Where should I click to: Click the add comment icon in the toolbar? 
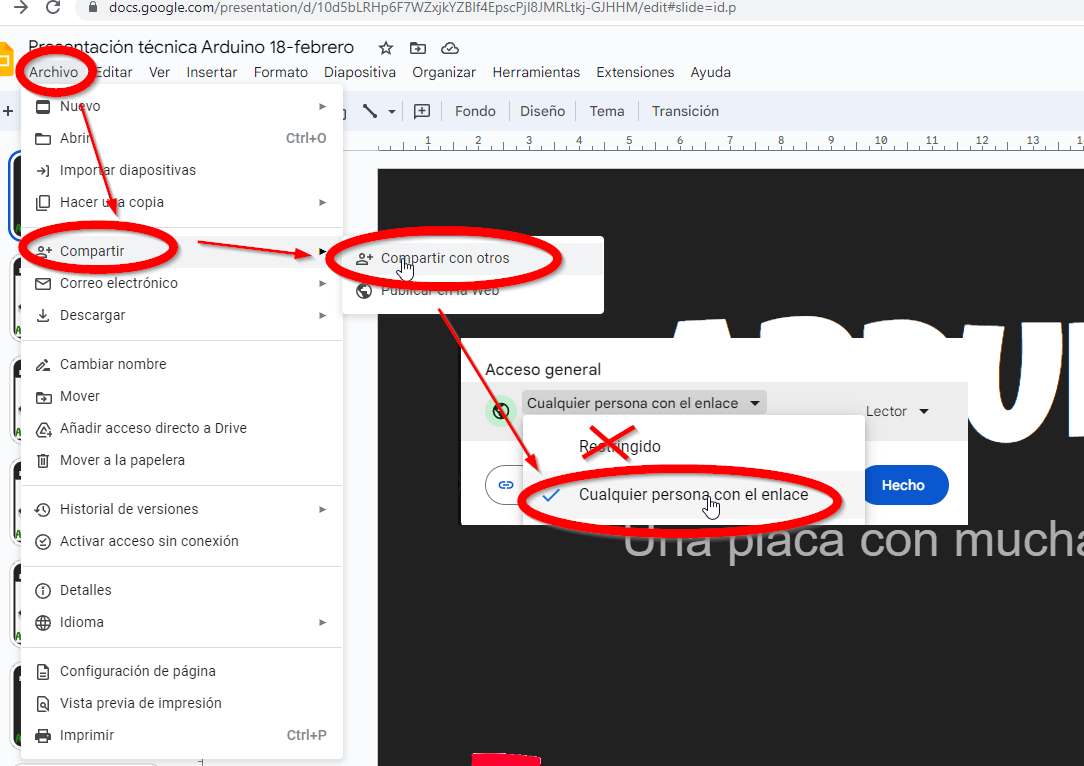pos(422,111)
